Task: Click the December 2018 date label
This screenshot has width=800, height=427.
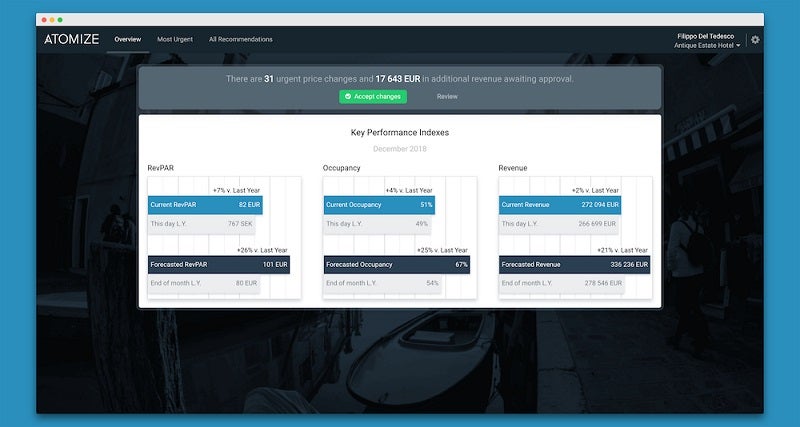Action: (x=399, y=149)
